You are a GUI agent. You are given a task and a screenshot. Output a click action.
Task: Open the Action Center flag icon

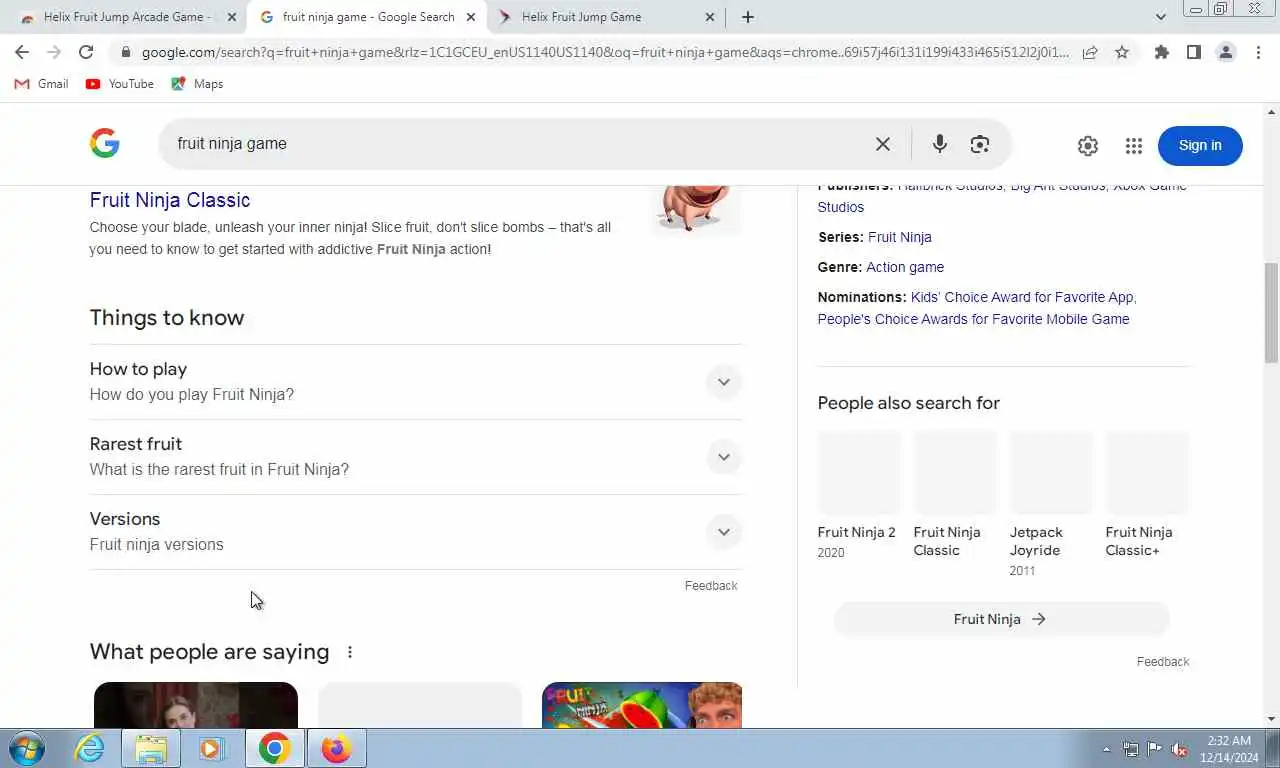tap(1154, 749)
